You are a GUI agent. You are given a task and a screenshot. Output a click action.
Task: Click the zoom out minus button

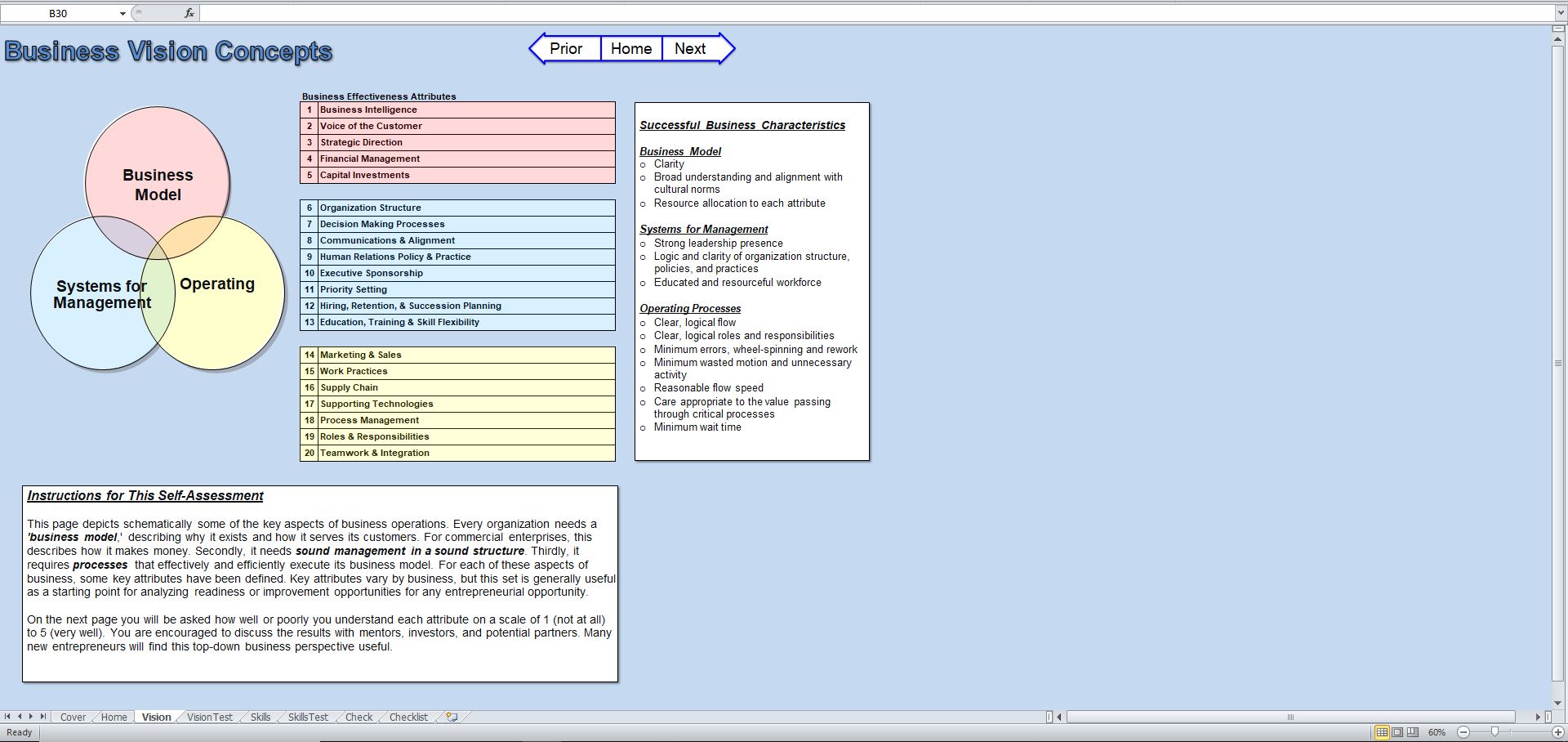tap(1463, 732)
